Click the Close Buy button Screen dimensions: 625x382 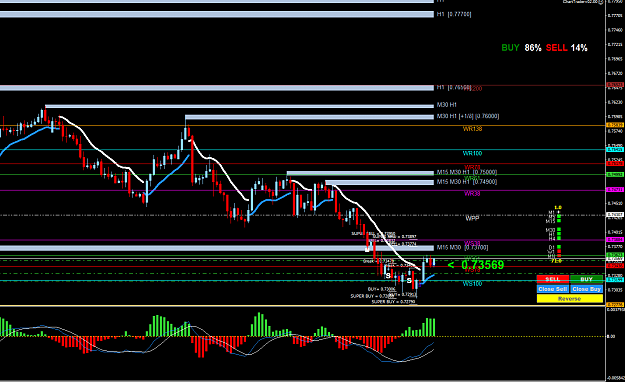[586, 289]
